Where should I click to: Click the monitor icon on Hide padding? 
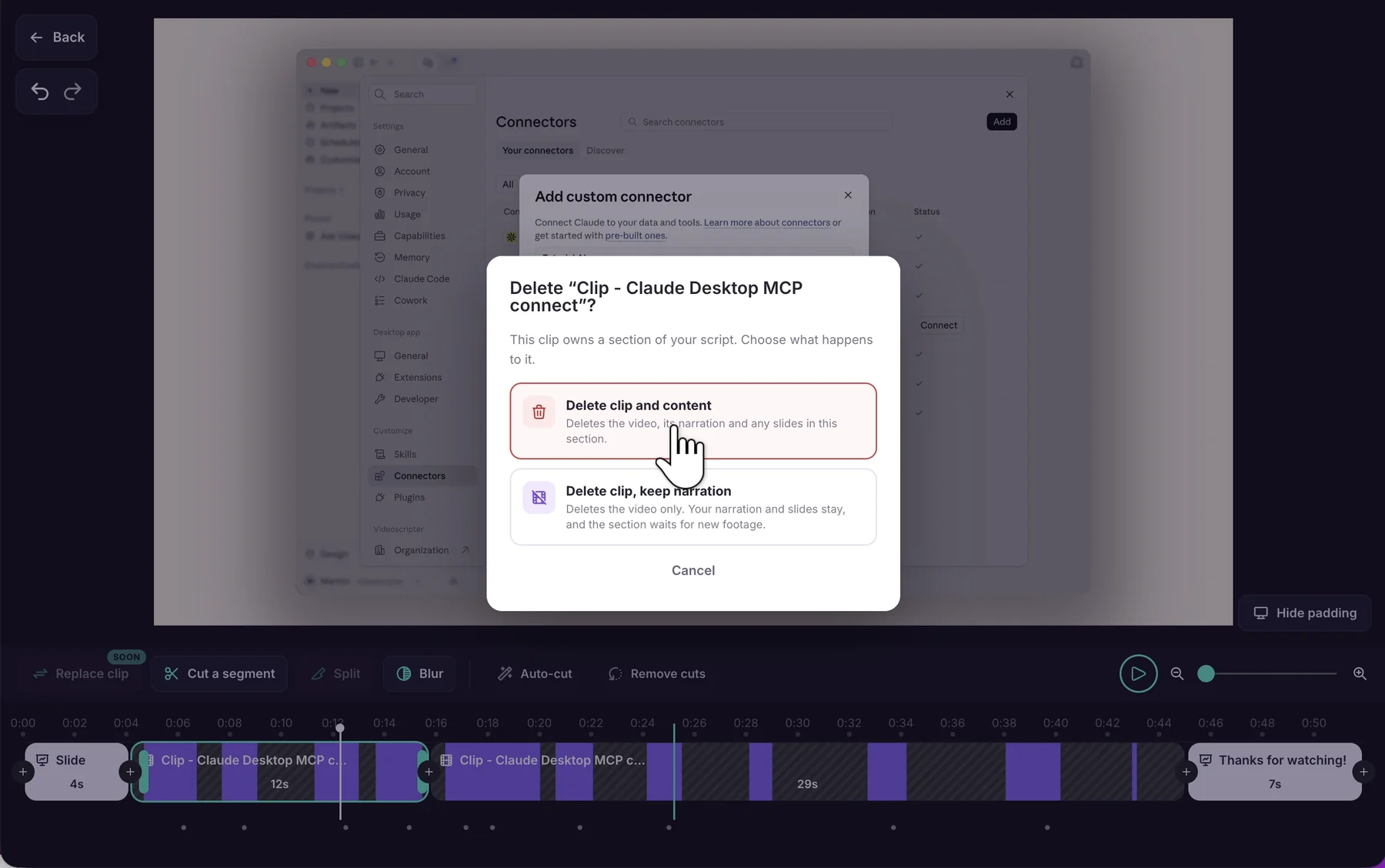pyautogui.click(x=1260, y=613)
